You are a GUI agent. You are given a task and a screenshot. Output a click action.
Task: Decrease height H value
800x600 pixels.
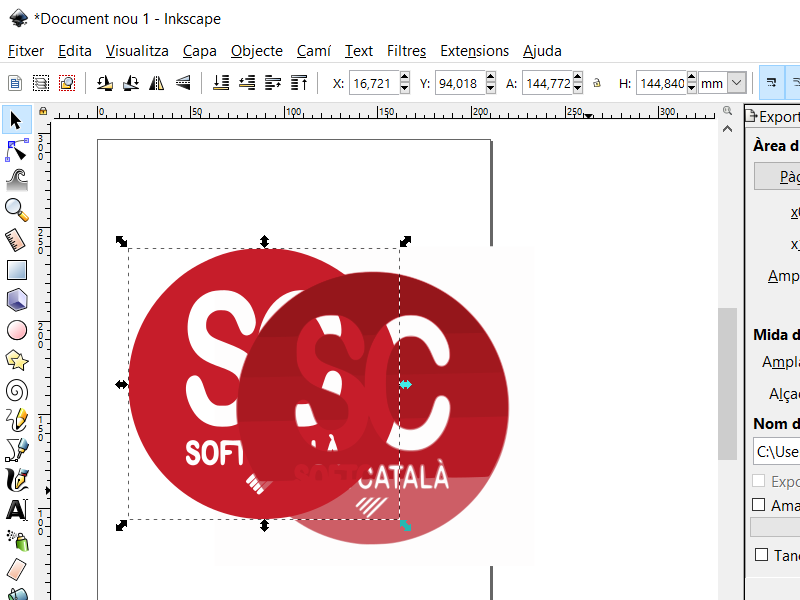pyautogui.click(x=691, y=88)
